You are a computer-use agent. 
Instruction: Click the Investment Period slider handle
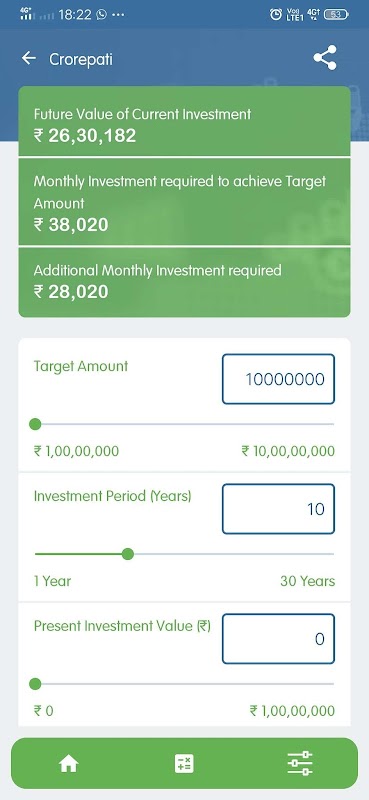point(128,554)
